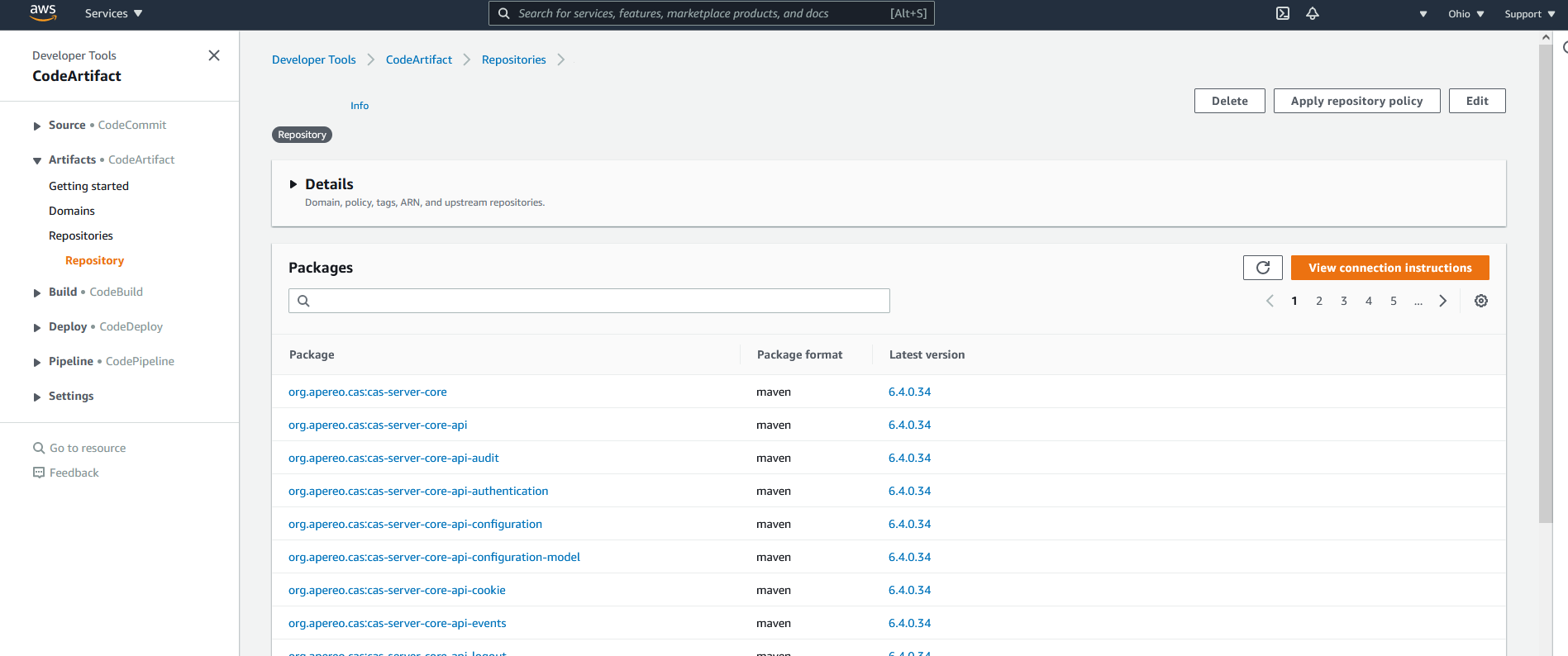The height and width of the screenshot is (656, 1568).
Task: Open cas-server-core-api-events package
Action: pyautogui.click(x=398, y=623)
